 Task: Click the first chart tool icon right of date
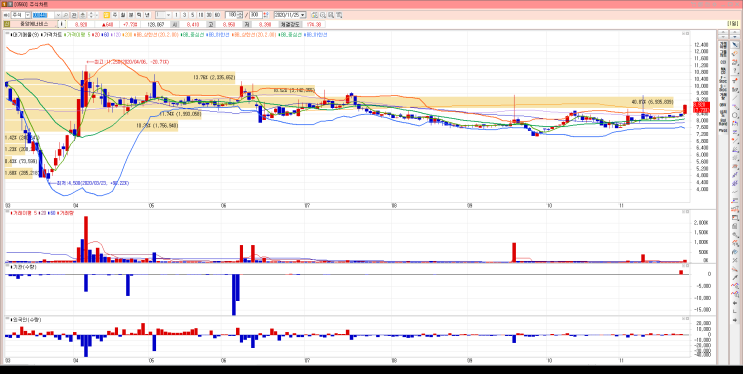[314, 15]
